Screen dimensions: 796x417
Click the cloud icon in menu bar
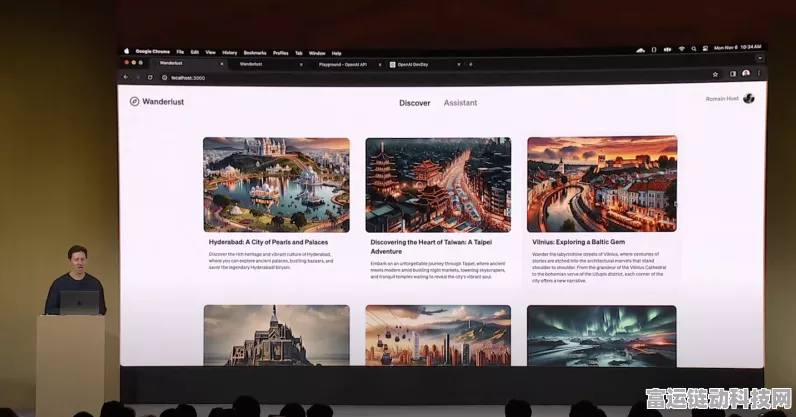point(641,50)
